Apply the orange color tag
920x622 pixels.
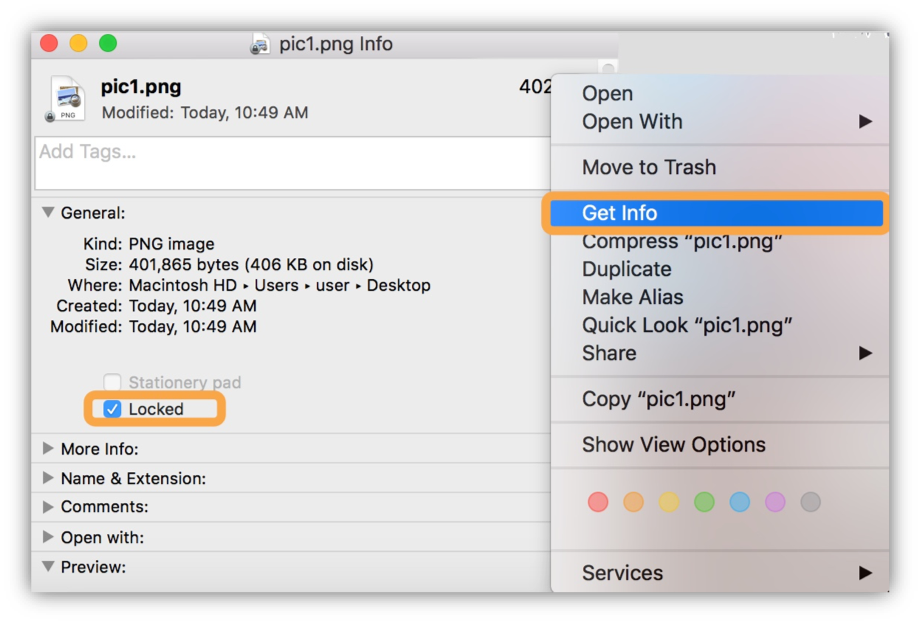633,502
